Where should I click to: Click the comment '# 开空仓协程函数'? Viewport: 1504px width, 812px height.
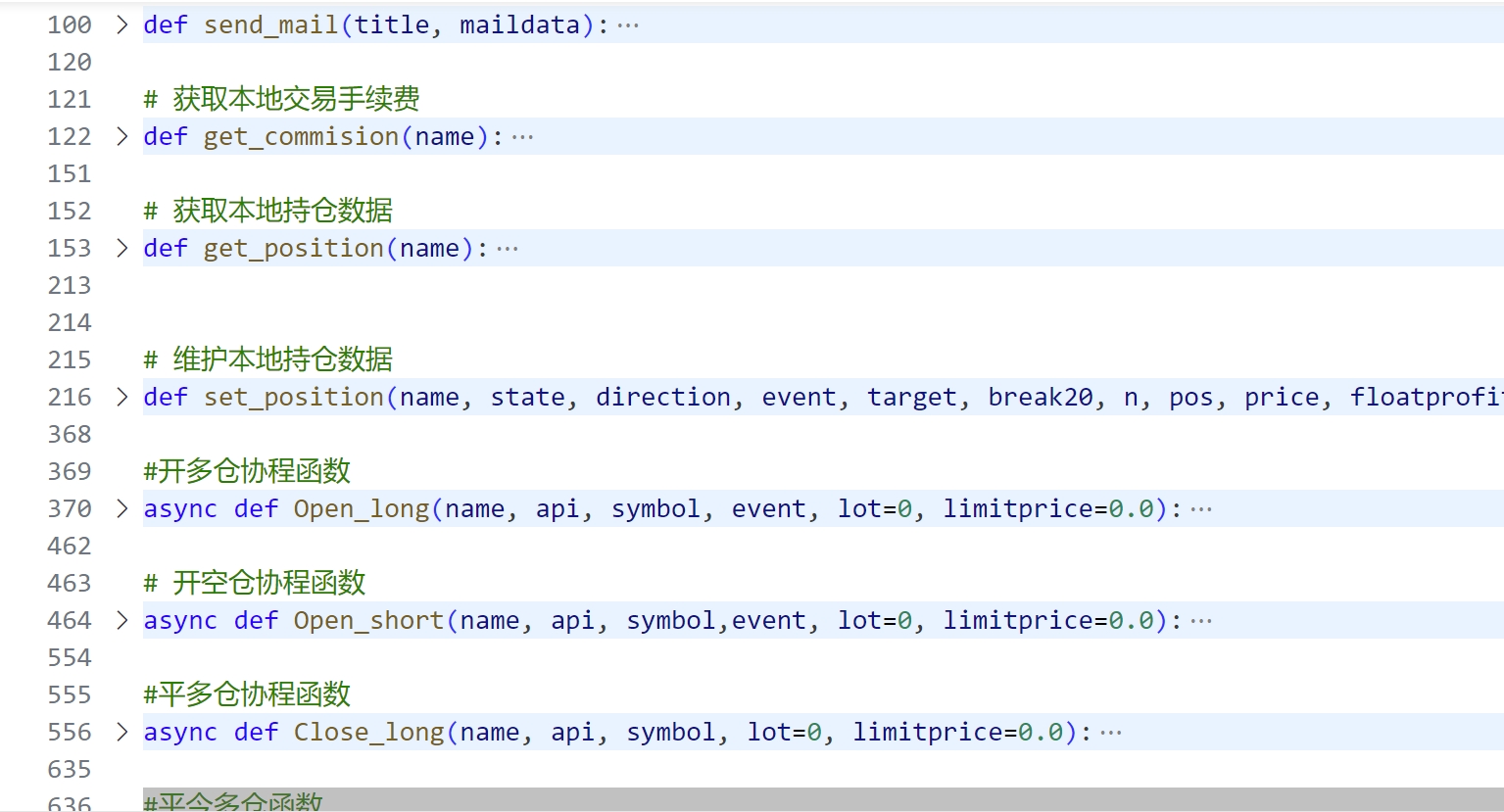click(254, 583)
